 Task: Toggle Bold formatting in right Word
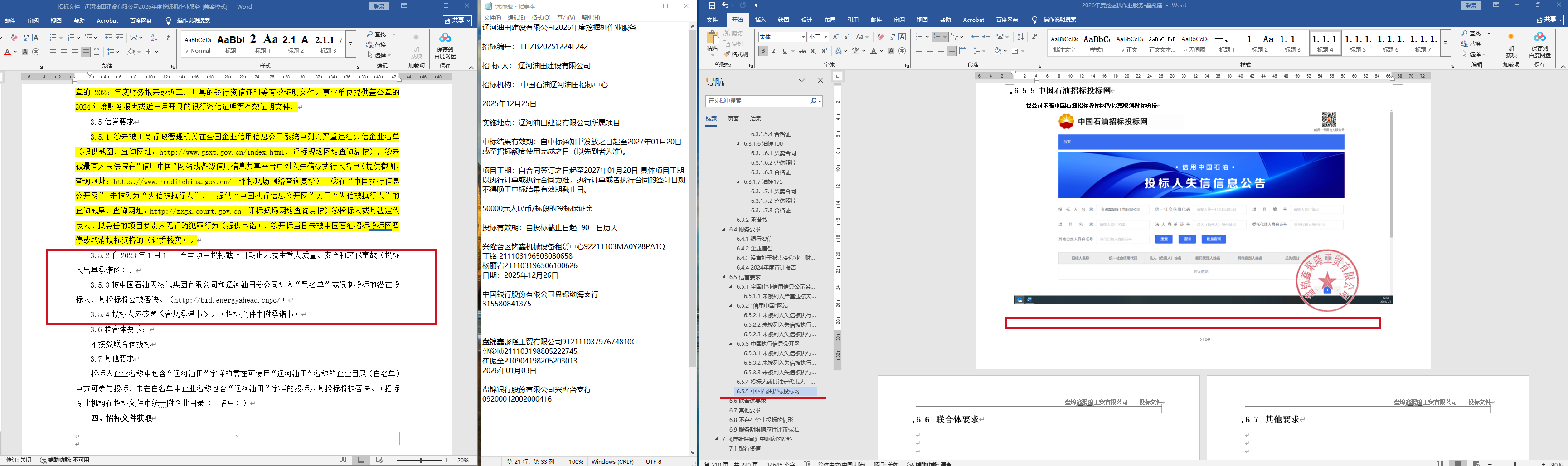click(763, 51)
